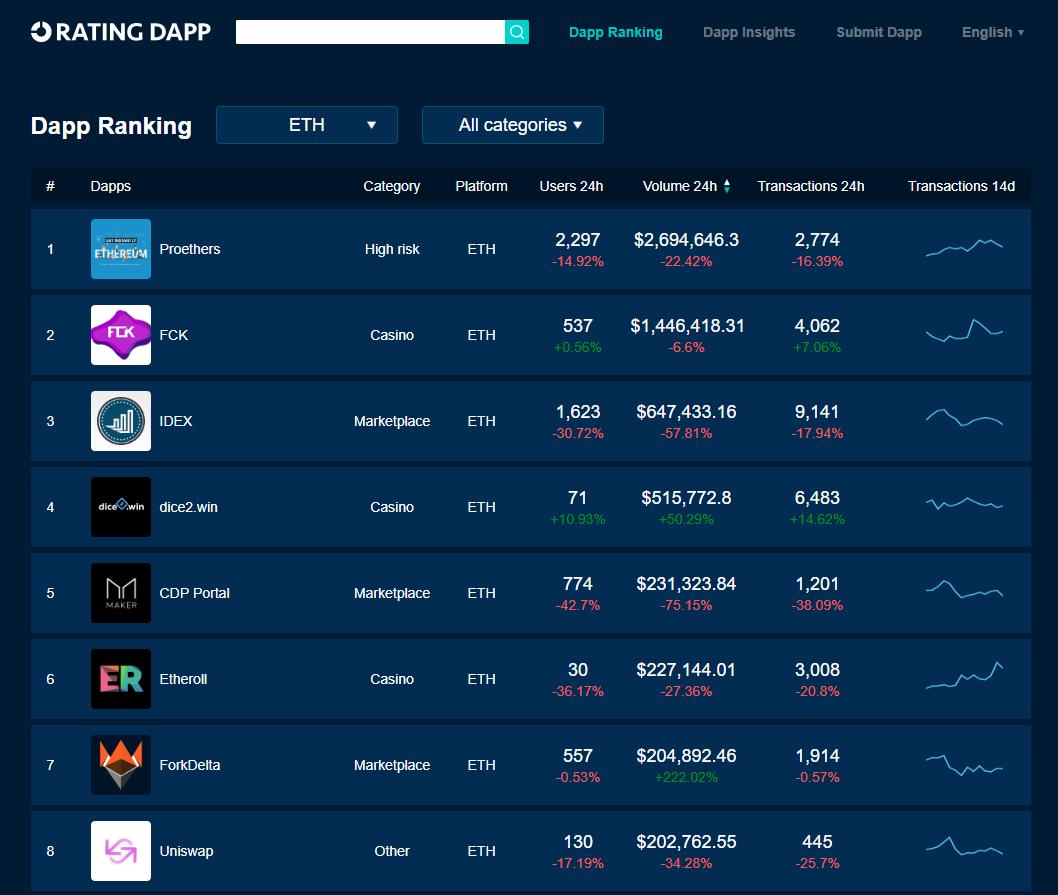Open the CDP Portal Maker logo
Viewport: 1058px width, 895px height.
coord(121,593)
